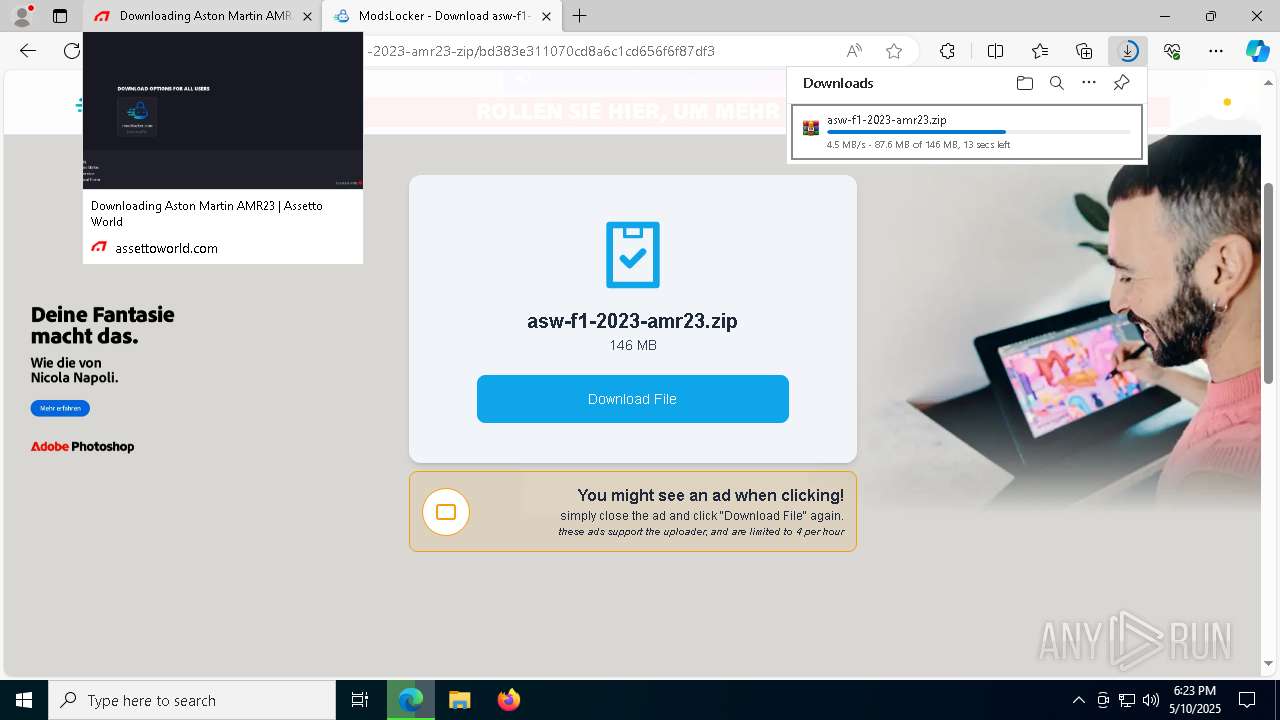Click the file clipboard check icon

pyautogui.click(x=632, y=254)
